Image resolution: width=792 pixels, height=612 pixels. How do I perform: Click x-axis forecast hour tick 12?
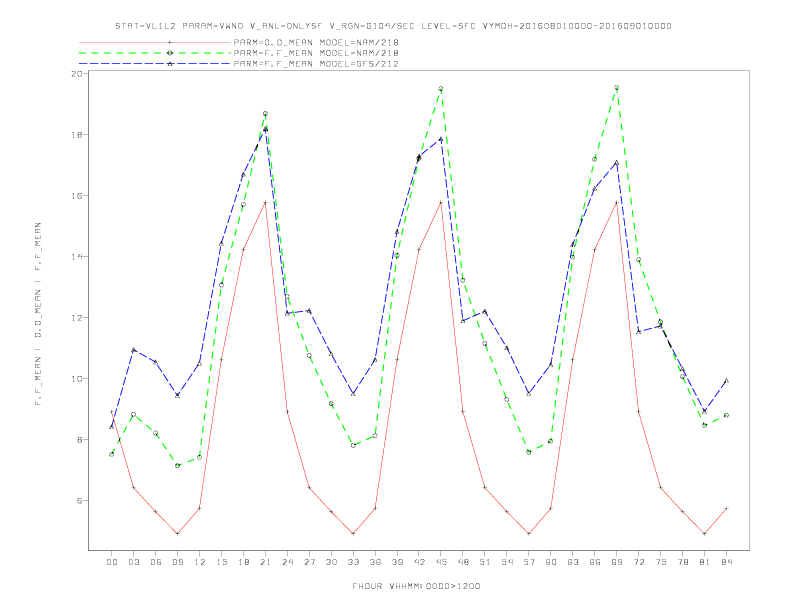[x=200, y=562]
